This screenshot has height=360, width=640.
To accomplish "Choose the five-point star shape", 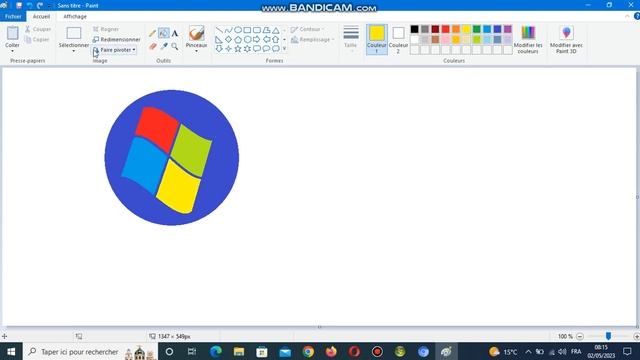I will (238, 49).
